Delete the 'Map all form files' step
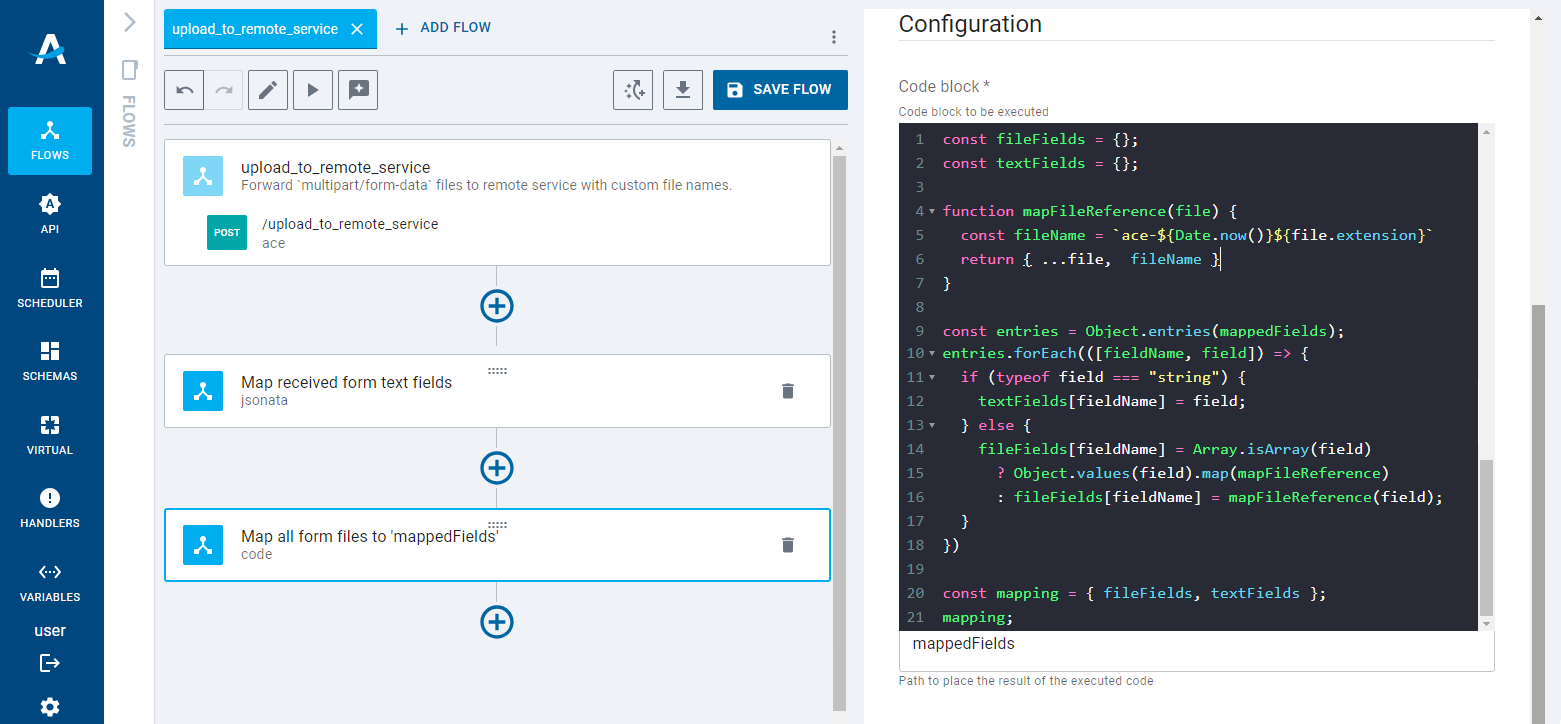1561x724 pixels. coord(788,545)
